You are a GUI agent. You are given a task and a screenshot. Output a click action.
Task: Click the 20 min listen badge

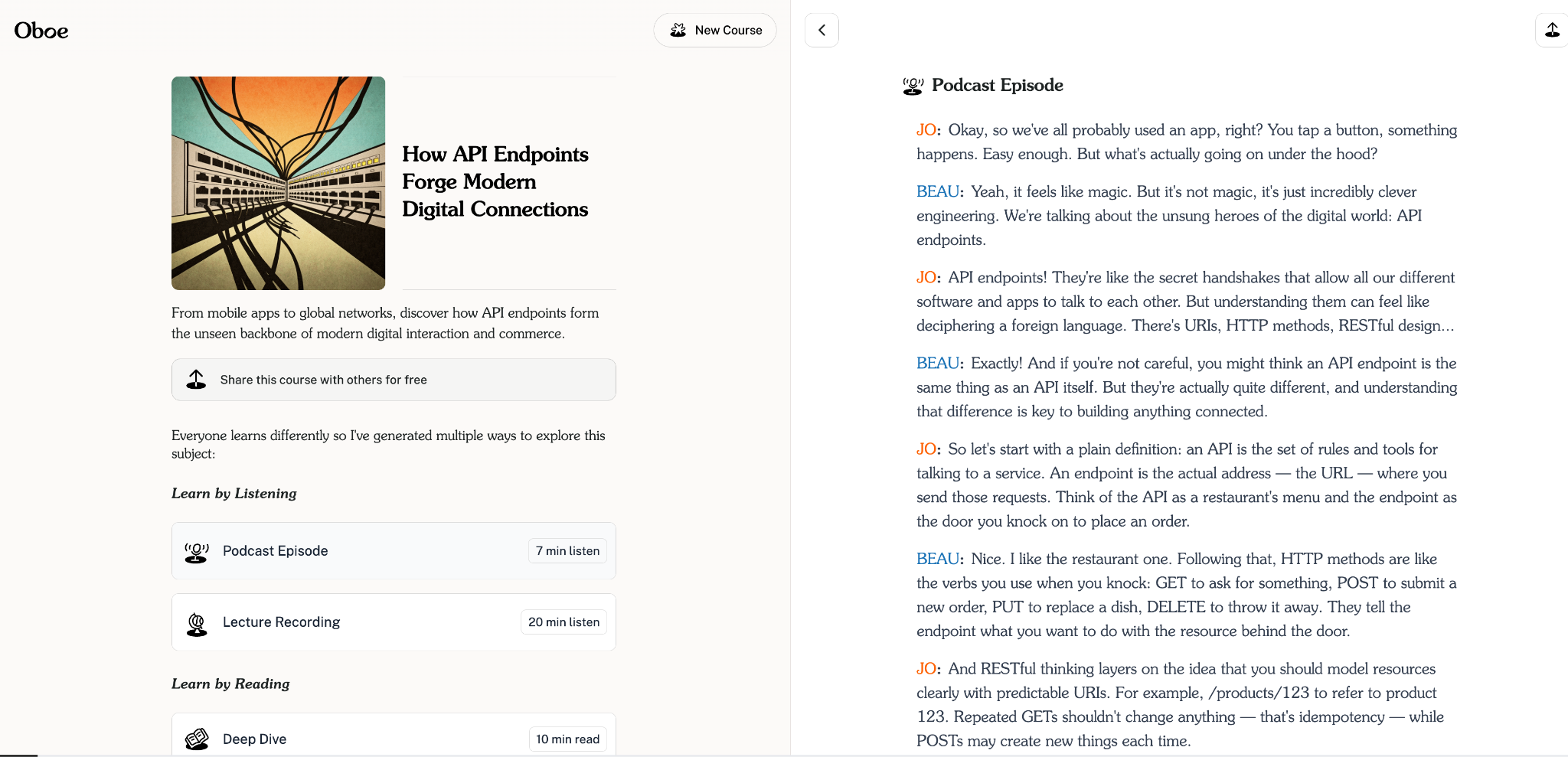click(563, 622)
